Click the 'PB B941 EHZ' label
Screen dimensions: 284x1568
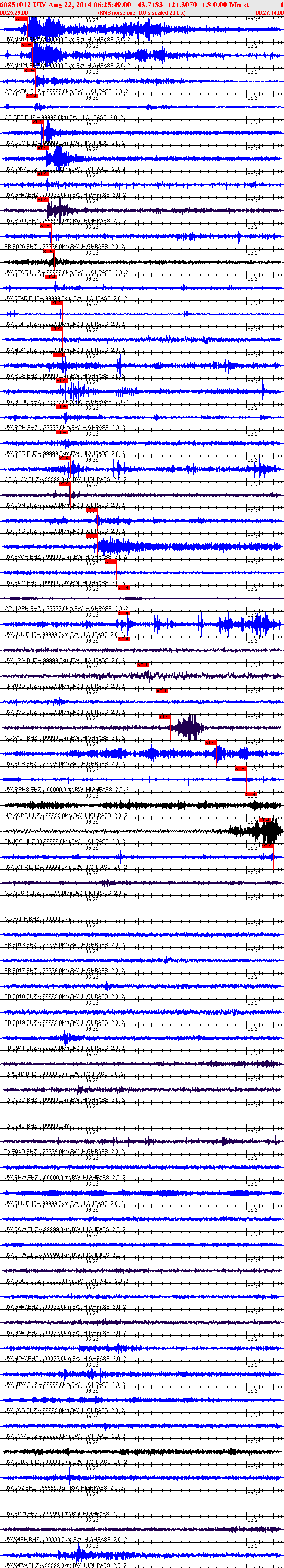[21, 1049]
